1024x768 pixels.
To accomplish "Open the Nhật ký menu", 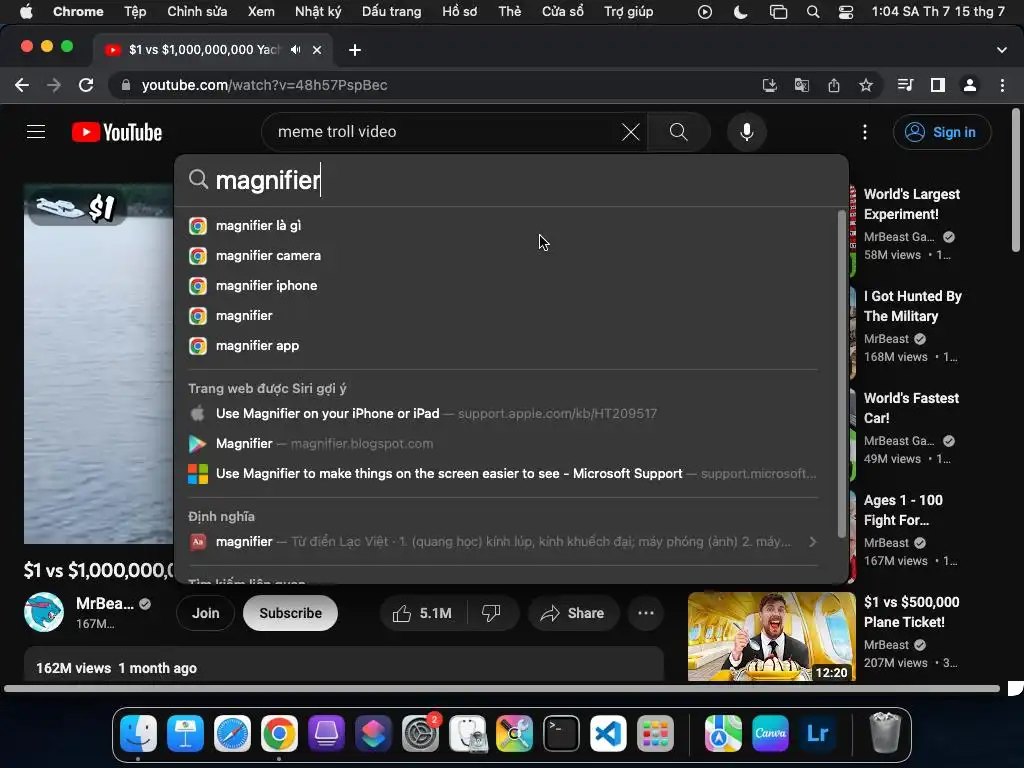I will pyautogui.click(x=318, y=11).
